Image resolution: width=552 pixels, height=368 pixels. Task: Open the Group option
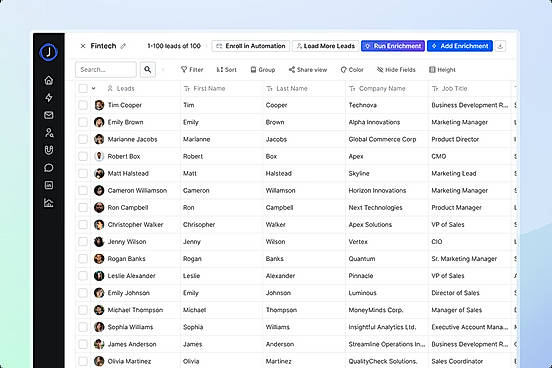(263, 70)
